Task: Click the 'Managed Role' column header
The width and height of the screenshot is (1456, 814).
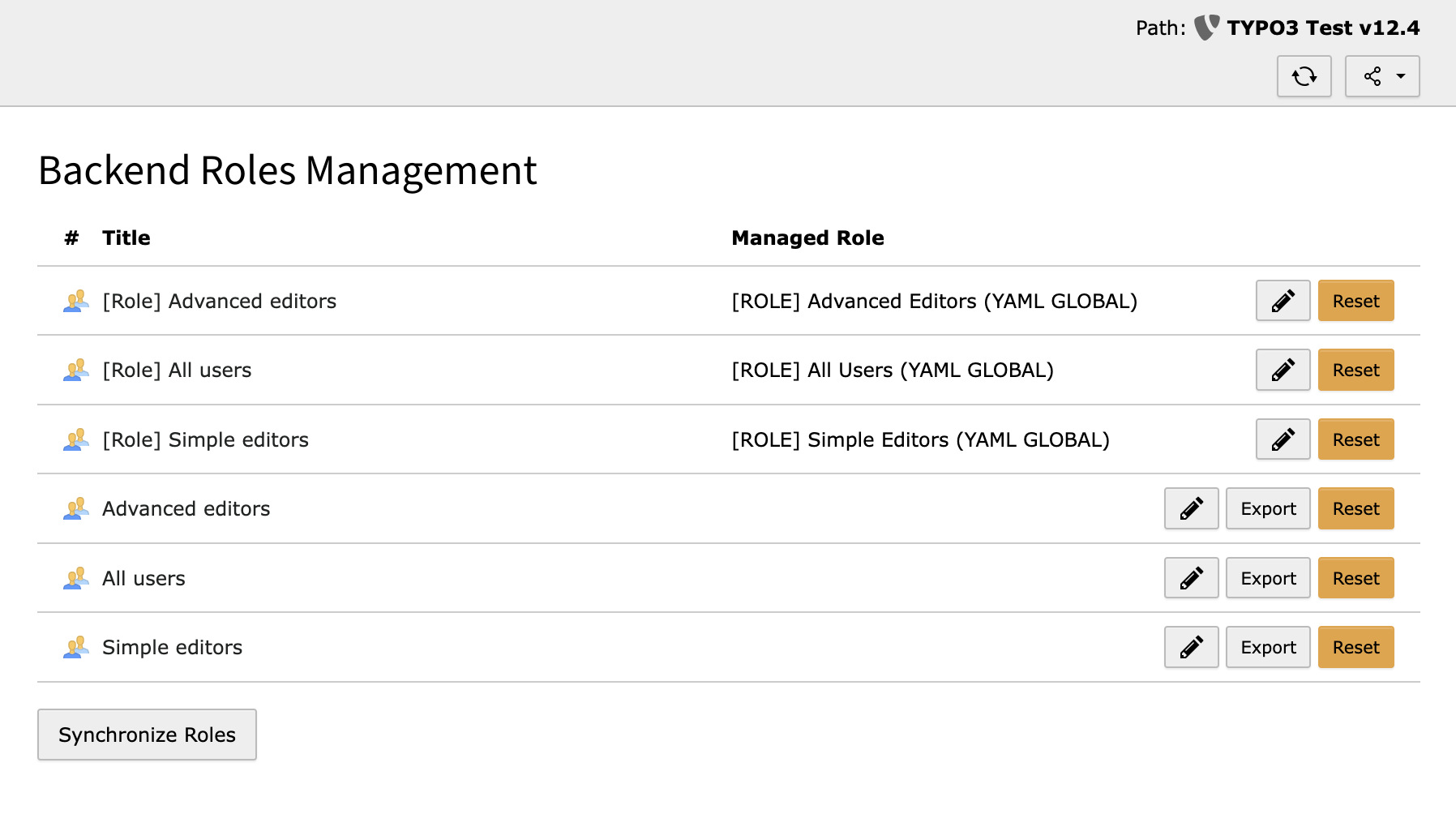Action: click(x=807, y=238)
